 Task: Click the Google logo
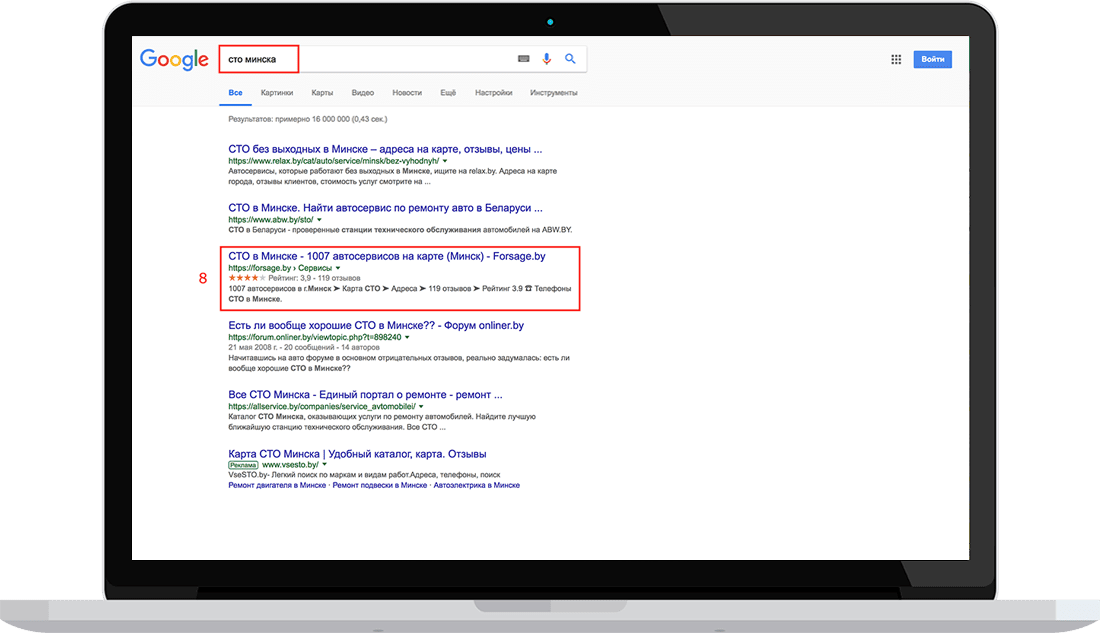[174, 60]
